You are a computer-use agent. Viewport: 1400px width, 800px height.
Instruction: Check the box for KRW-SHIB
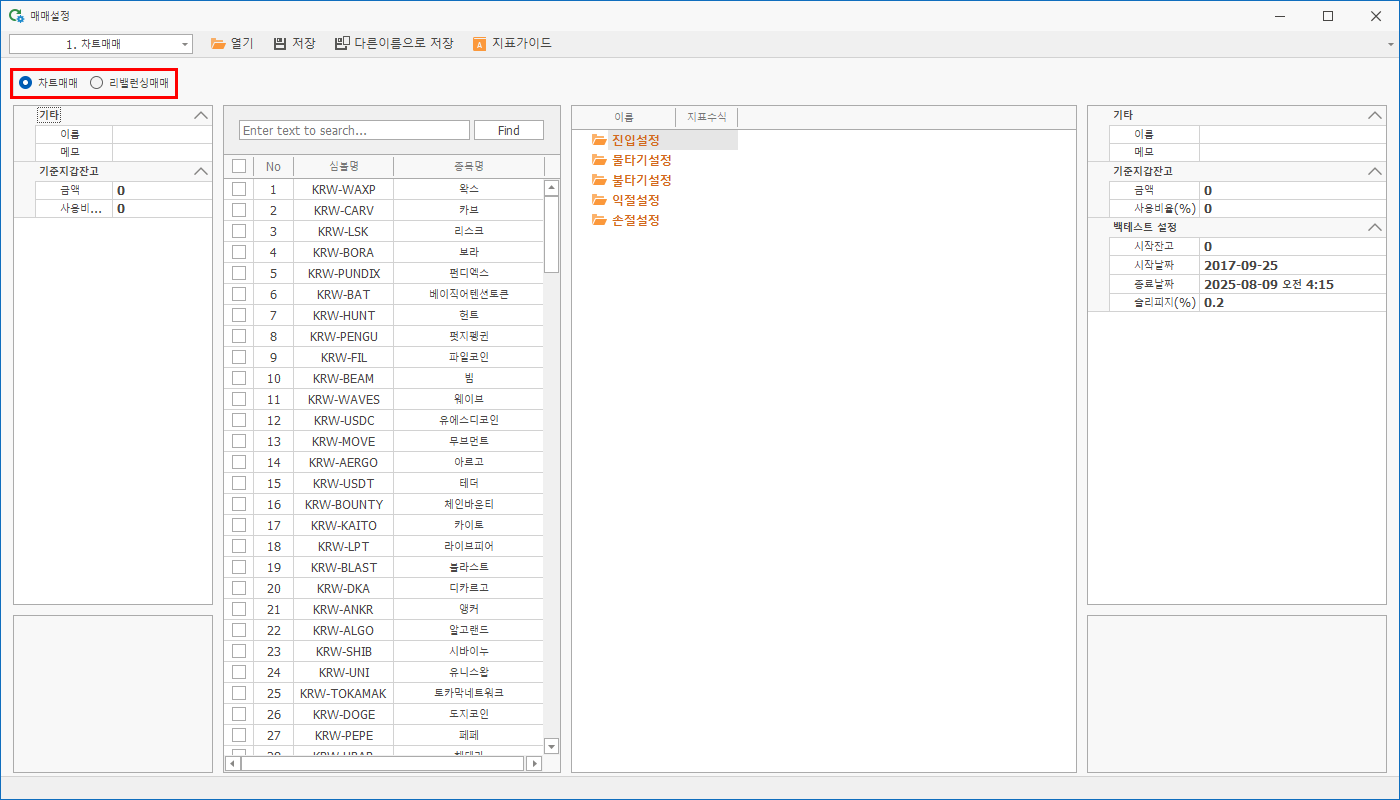[239, 651]
